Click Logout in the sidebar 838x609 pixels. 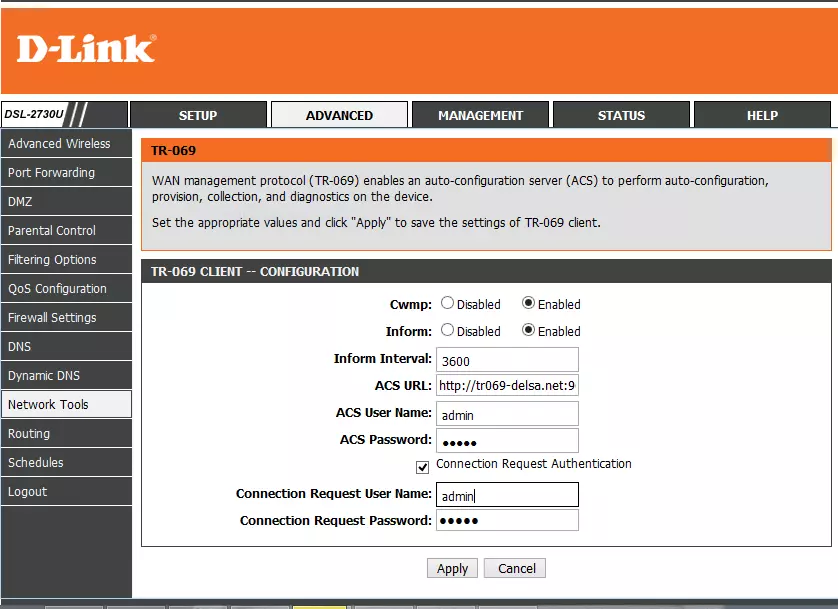66,491
